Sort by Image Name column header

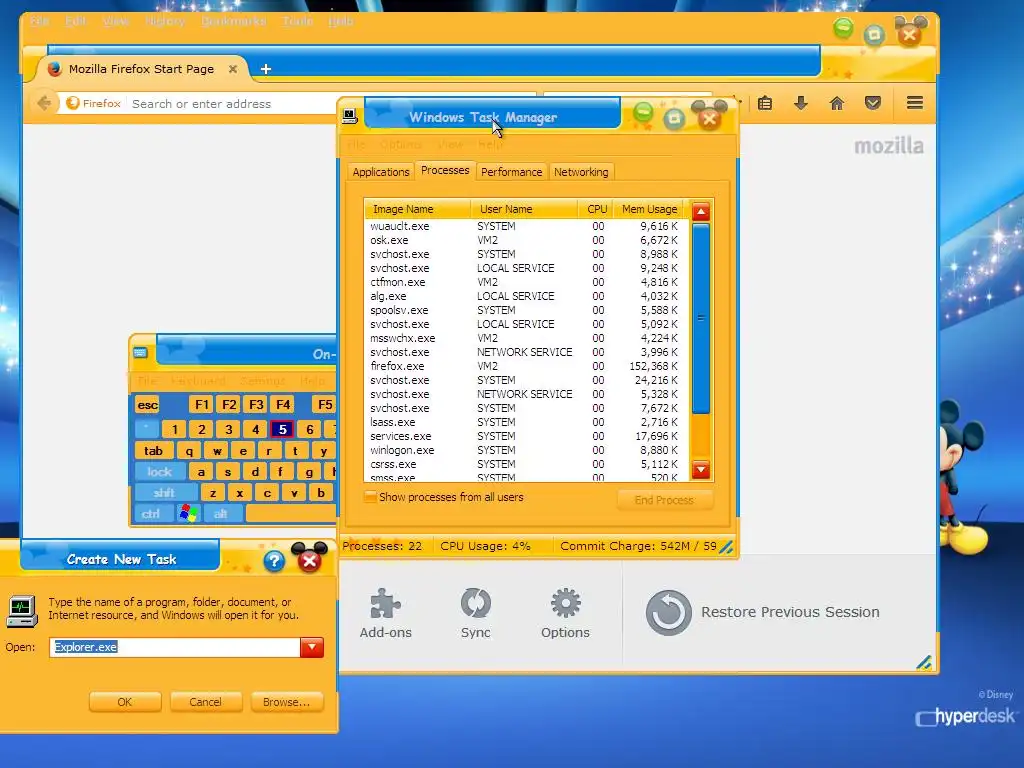[417, 209]
